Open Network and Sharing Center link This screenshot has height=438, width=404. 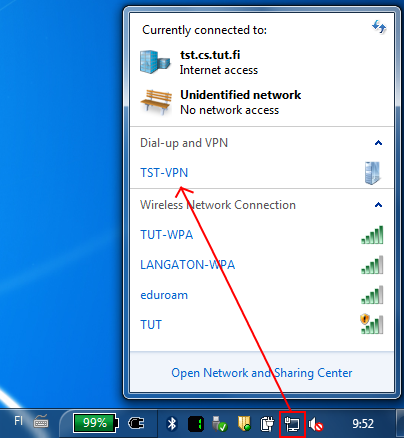pyautogui.click(x=262, y=373)
